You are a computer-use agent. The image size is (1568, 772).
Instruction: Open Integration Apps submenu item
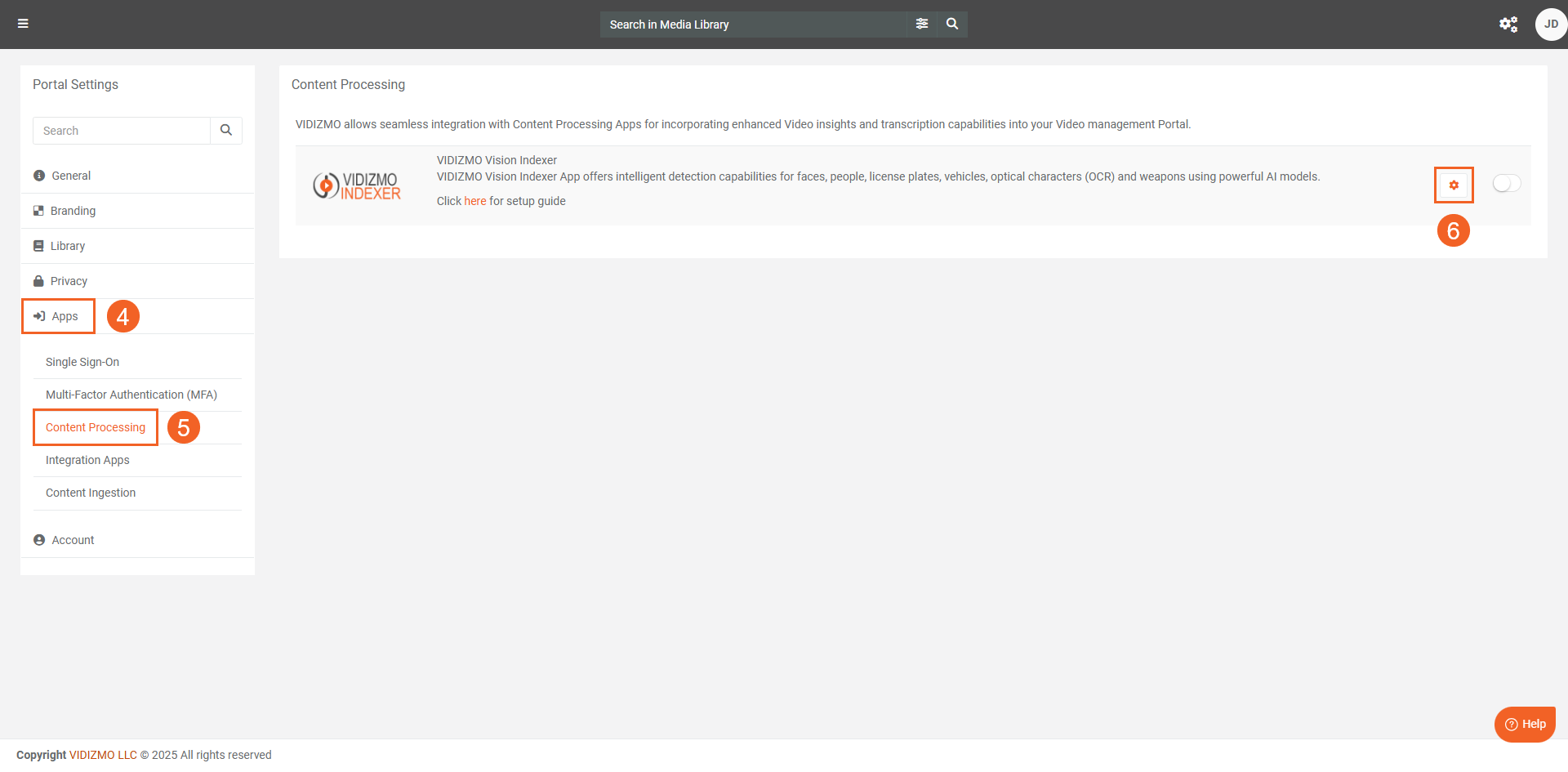click(87, 460)
